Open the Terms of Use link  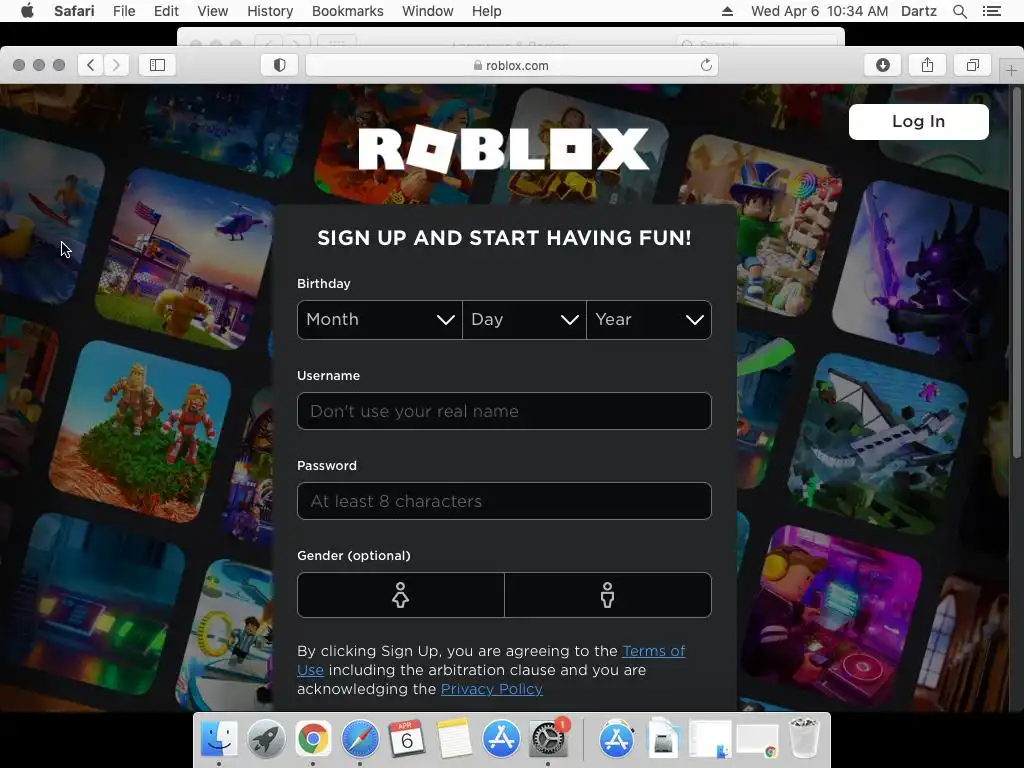tap(654, 651)
